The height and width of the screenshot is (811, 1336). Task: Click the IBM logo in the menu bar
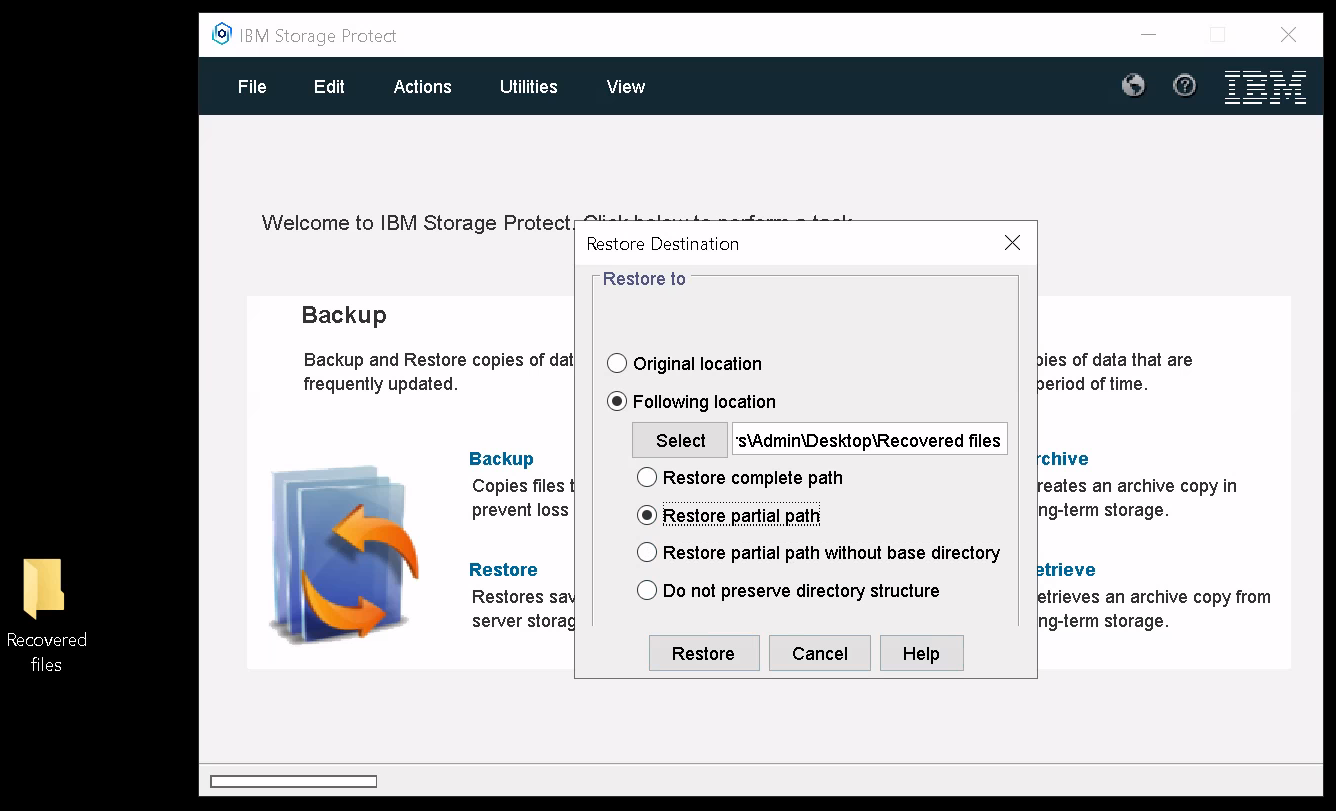(x=1265, y=87)
